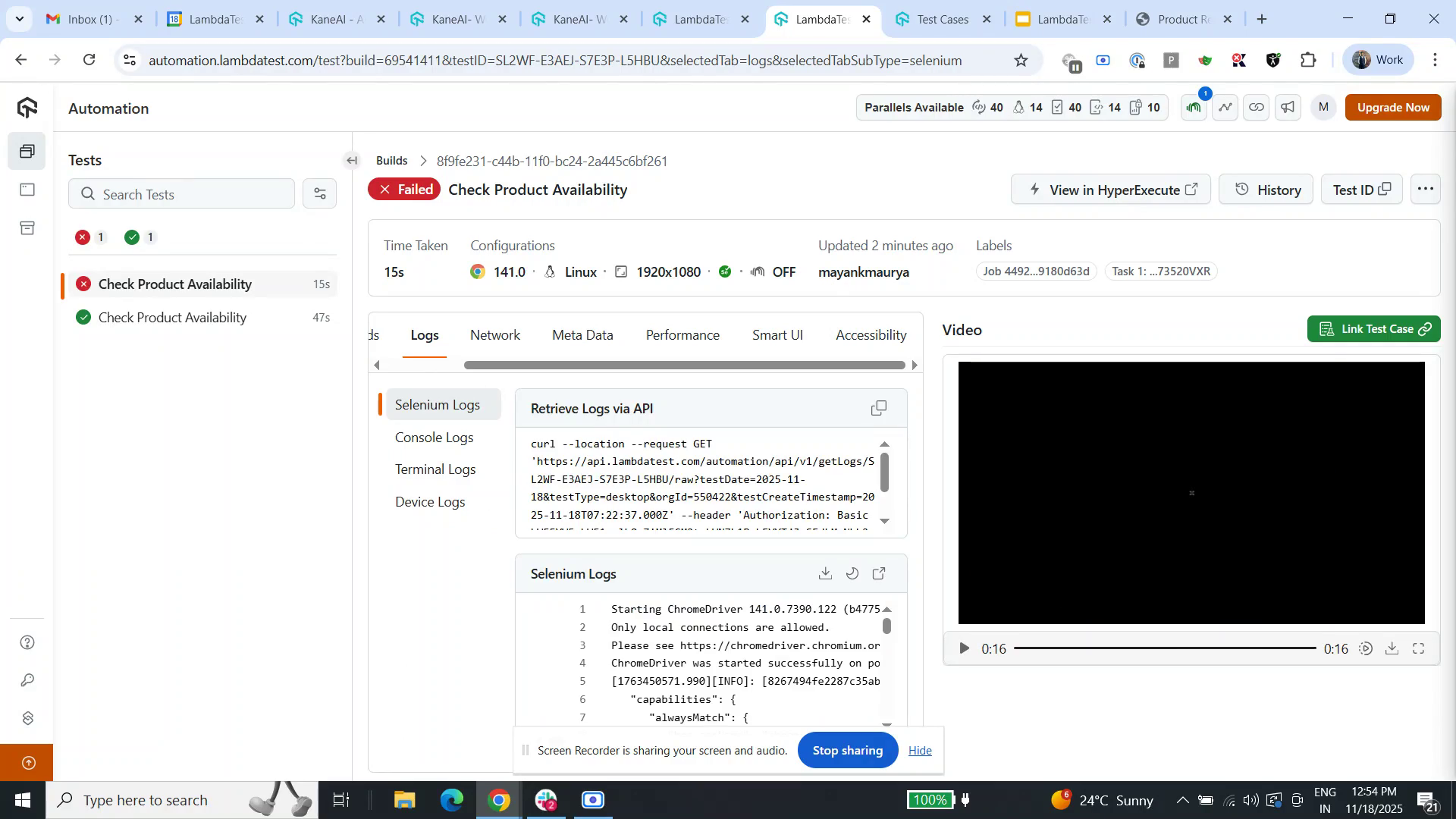Screen dimensions: 1456x819
Task: Open the analytics trends icon in the header
Action: click(1225, 107)
